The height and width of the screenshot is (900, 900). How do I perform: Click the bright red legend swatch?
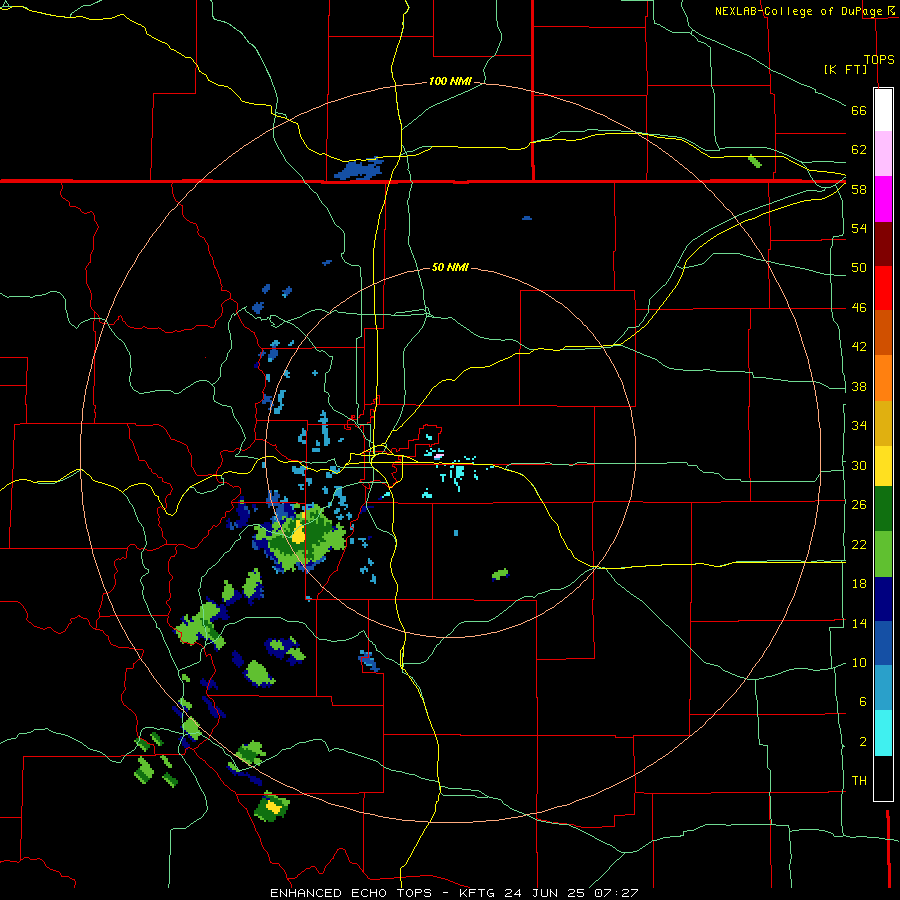tap(883, 288)
